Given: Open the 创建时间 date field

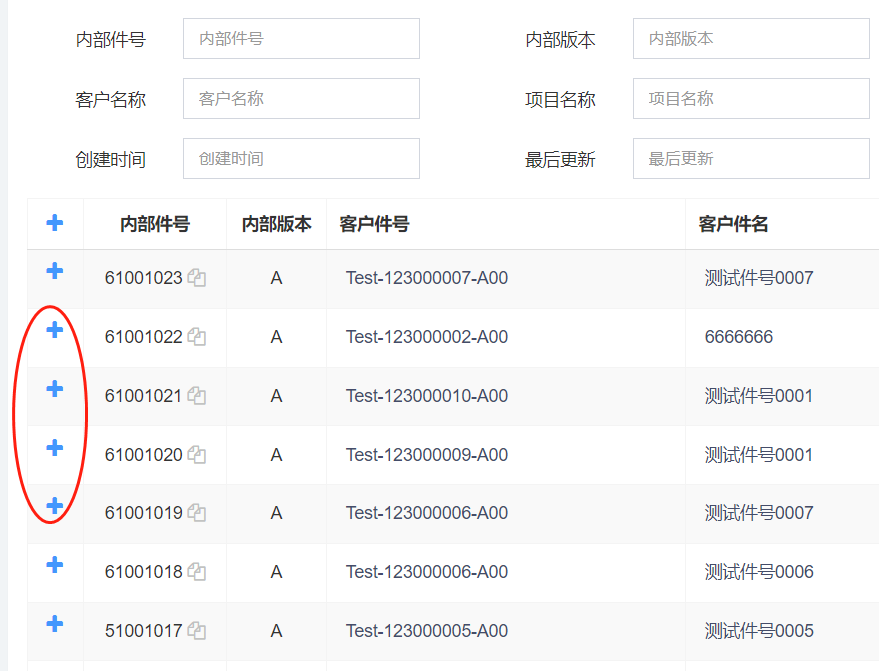Looking at the screenshot, I should point(301,159).
